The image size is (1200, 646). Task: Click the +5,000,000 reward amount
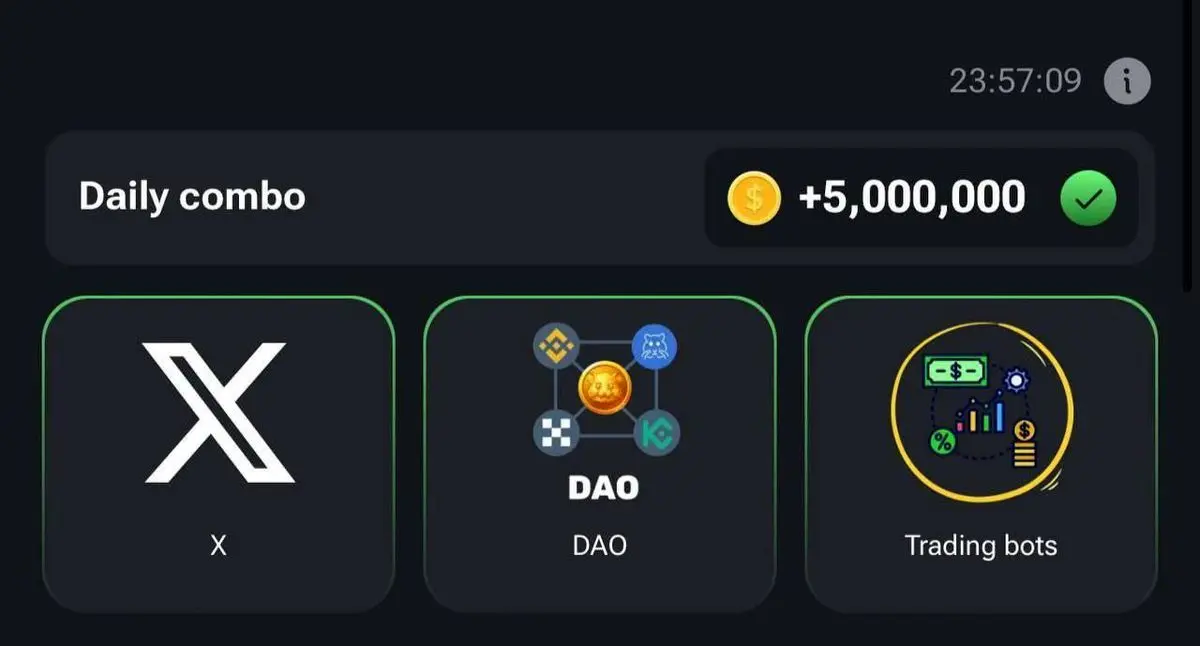pos(911,198)
